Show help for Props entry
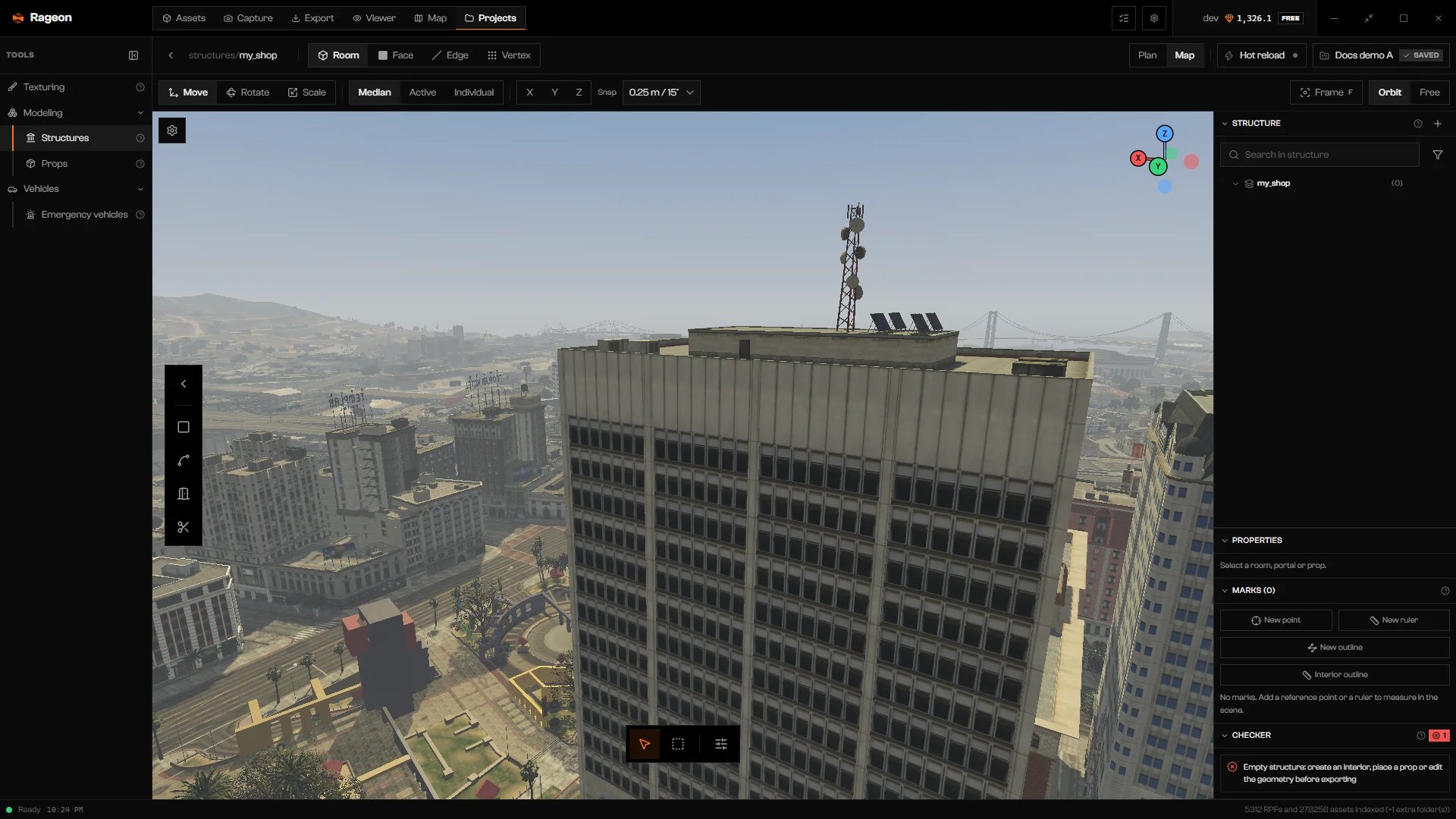 point(140,164)
